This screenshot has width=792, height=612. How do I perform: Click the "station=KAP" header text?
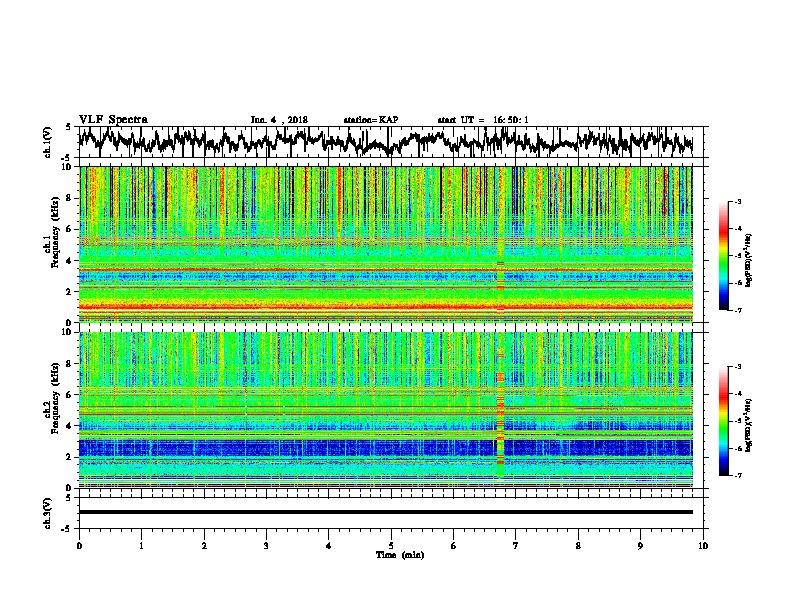click(x=371, y=120)
